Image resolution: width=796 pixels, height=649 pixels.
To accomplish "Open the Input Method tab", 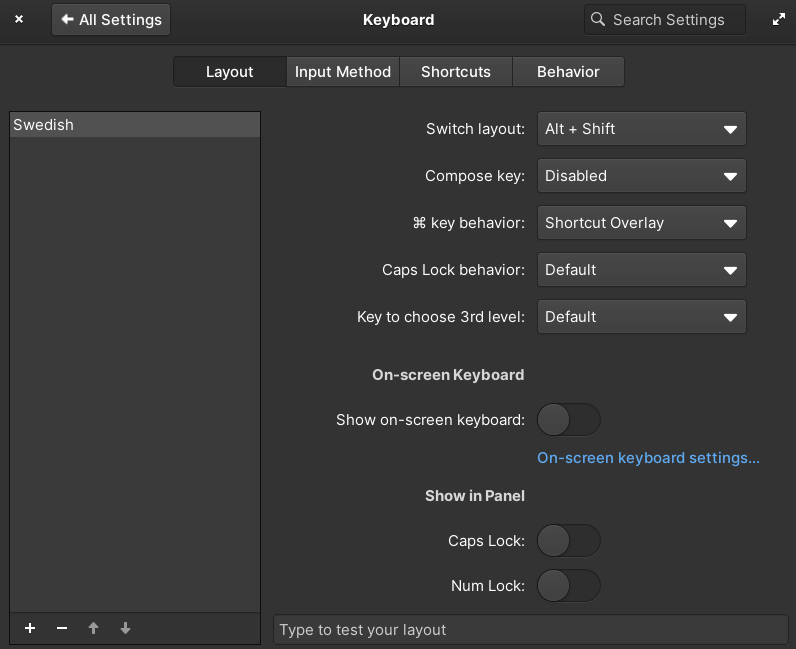I will click(x=343, y=72).
